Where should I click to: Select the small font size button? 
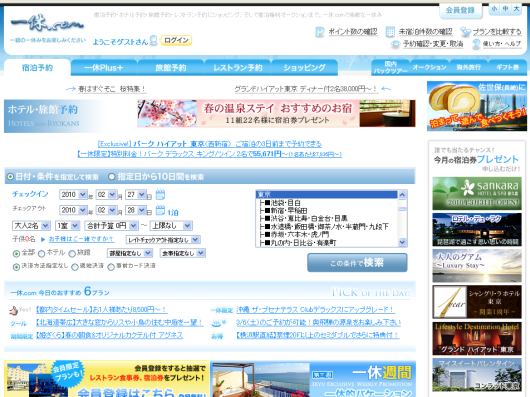(495, 9)
